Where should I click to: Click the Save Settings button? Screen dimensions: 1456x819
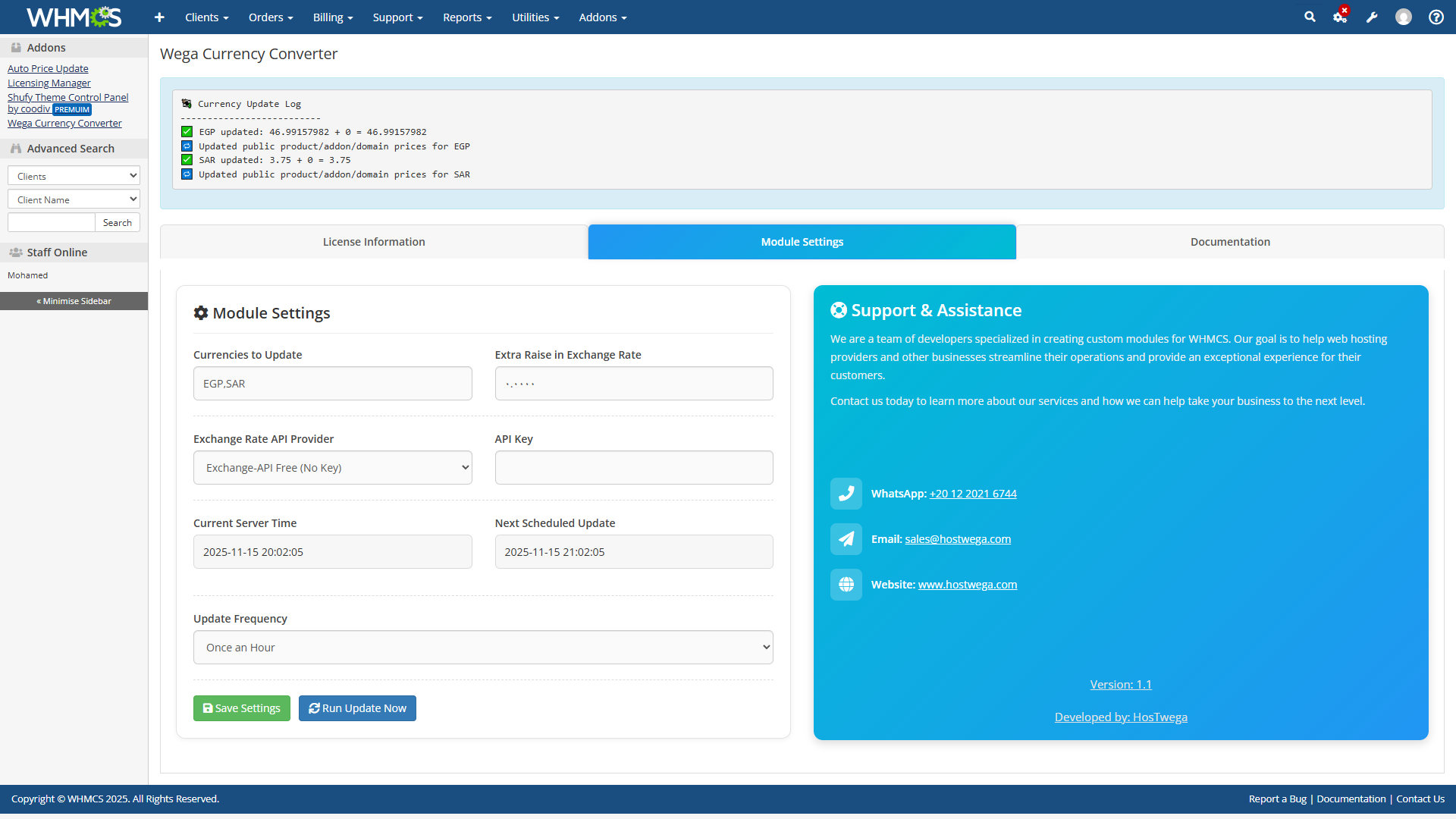[242, 708]
